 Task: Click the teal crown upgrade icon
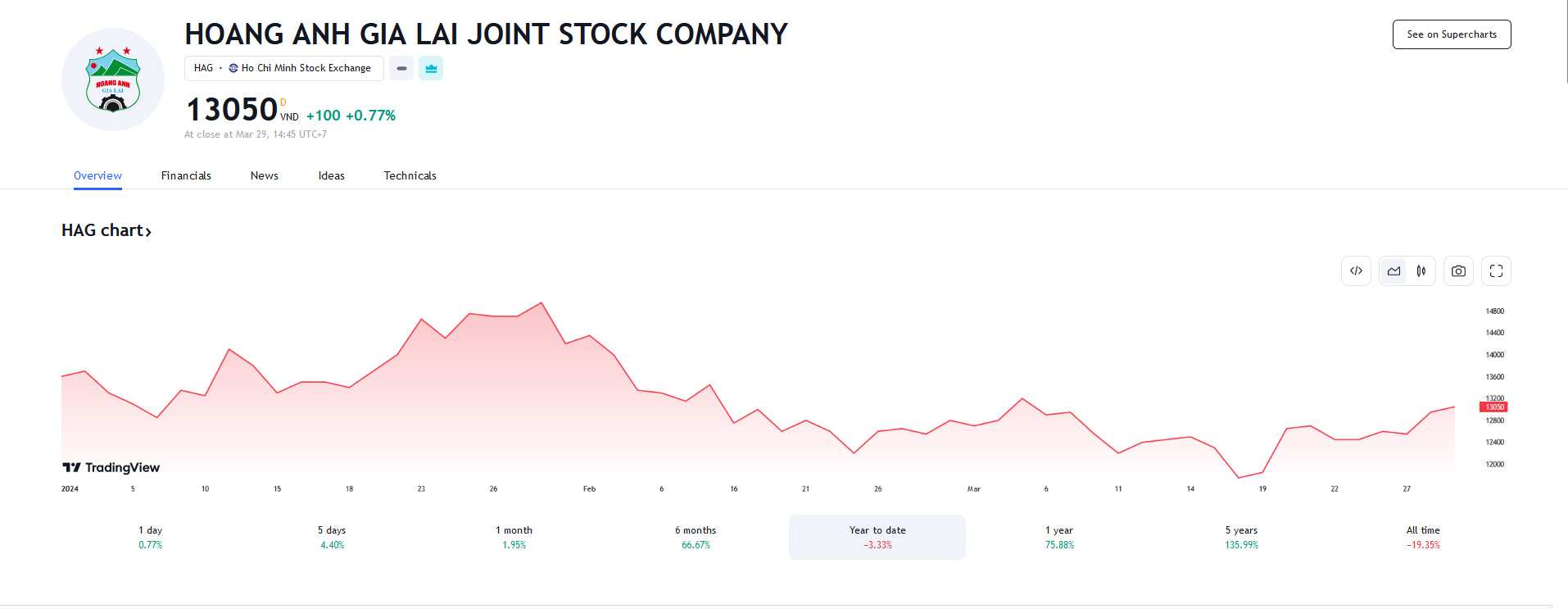point(431,68)
